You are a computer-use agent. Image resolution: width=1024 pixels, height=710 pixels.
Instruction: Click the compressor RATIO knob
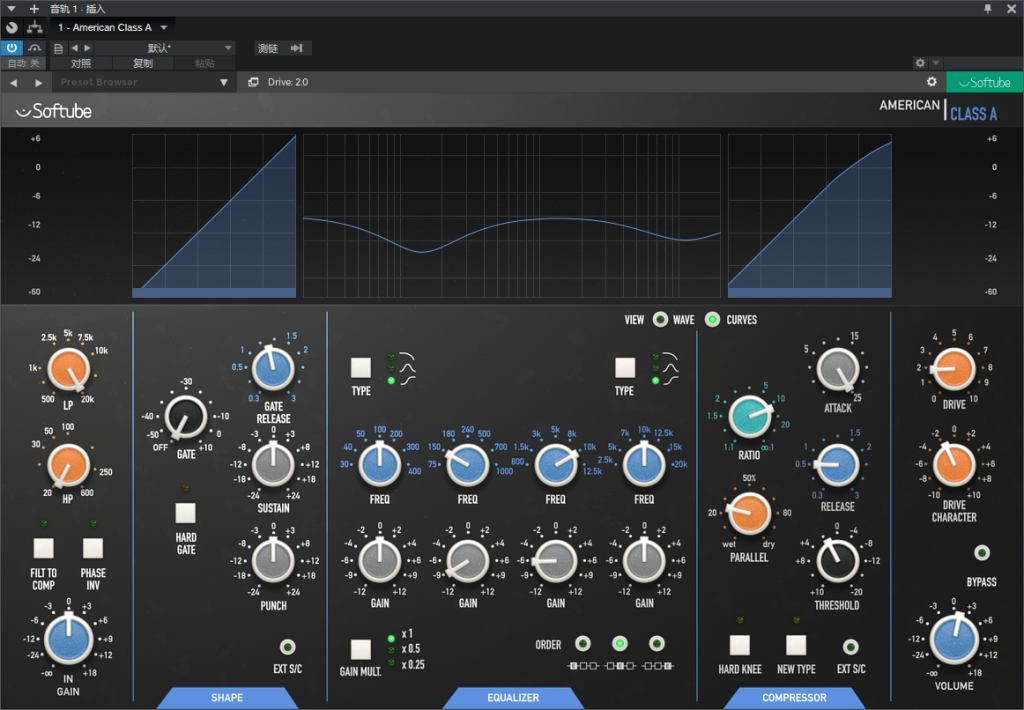pyautogui.click(x=749, y=417)
